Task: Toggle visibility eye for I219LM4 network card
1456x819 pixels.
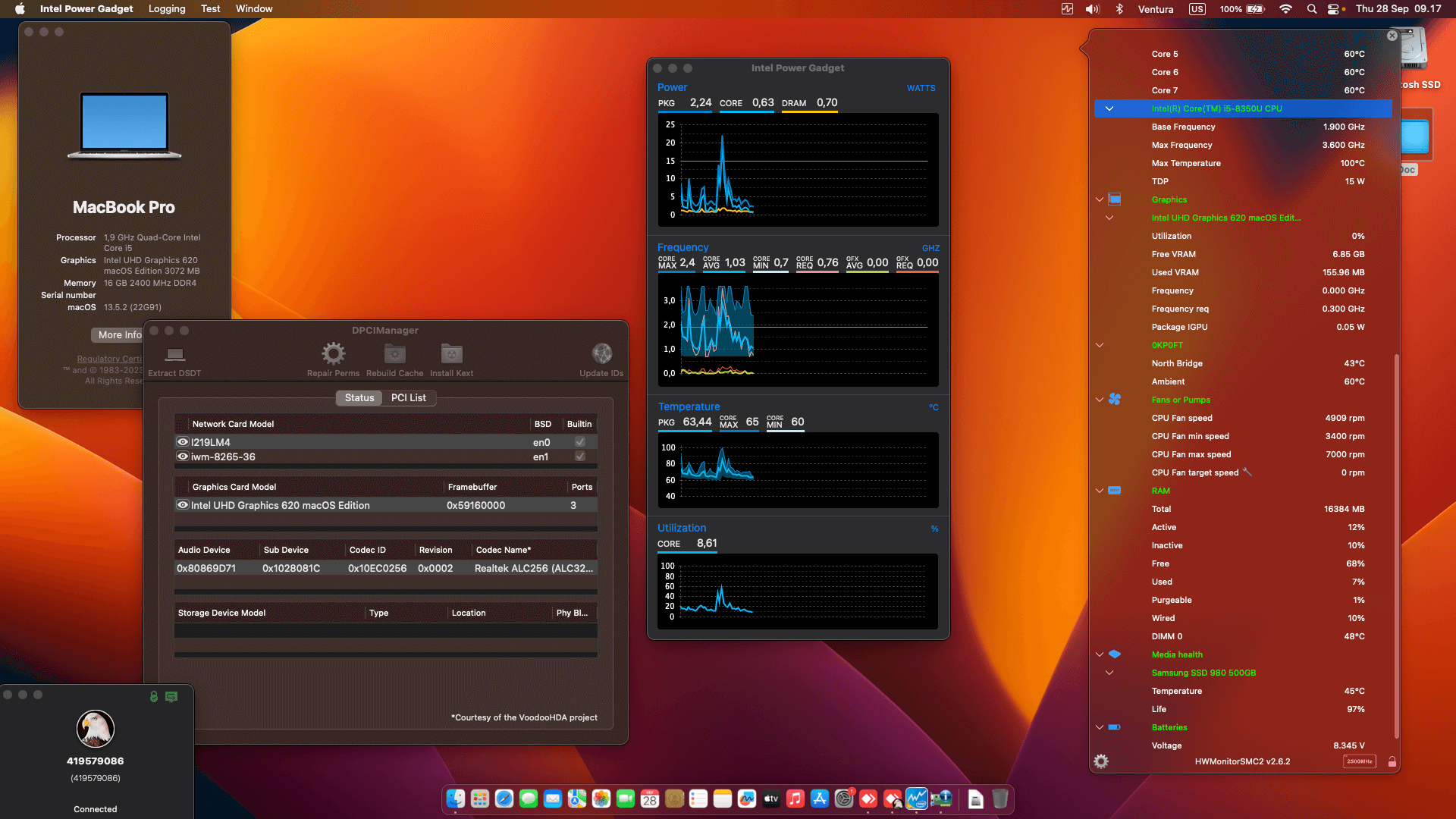Action: coord(182,441)
